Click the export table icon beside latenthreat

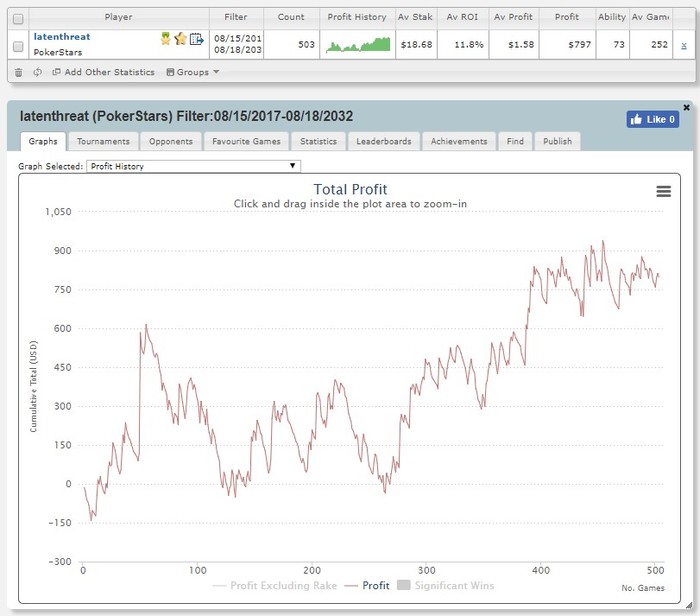196,39
